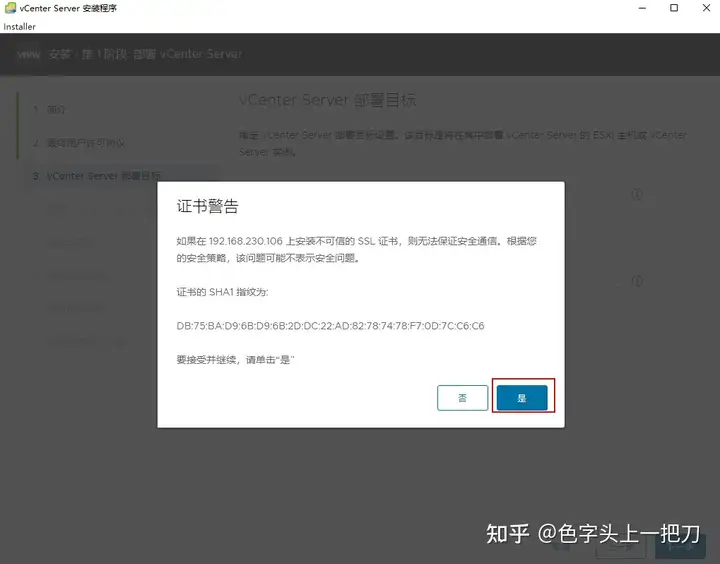Close the vCenter Server installer window
Screen dimensions: 720x564
(x=706, y=8)
